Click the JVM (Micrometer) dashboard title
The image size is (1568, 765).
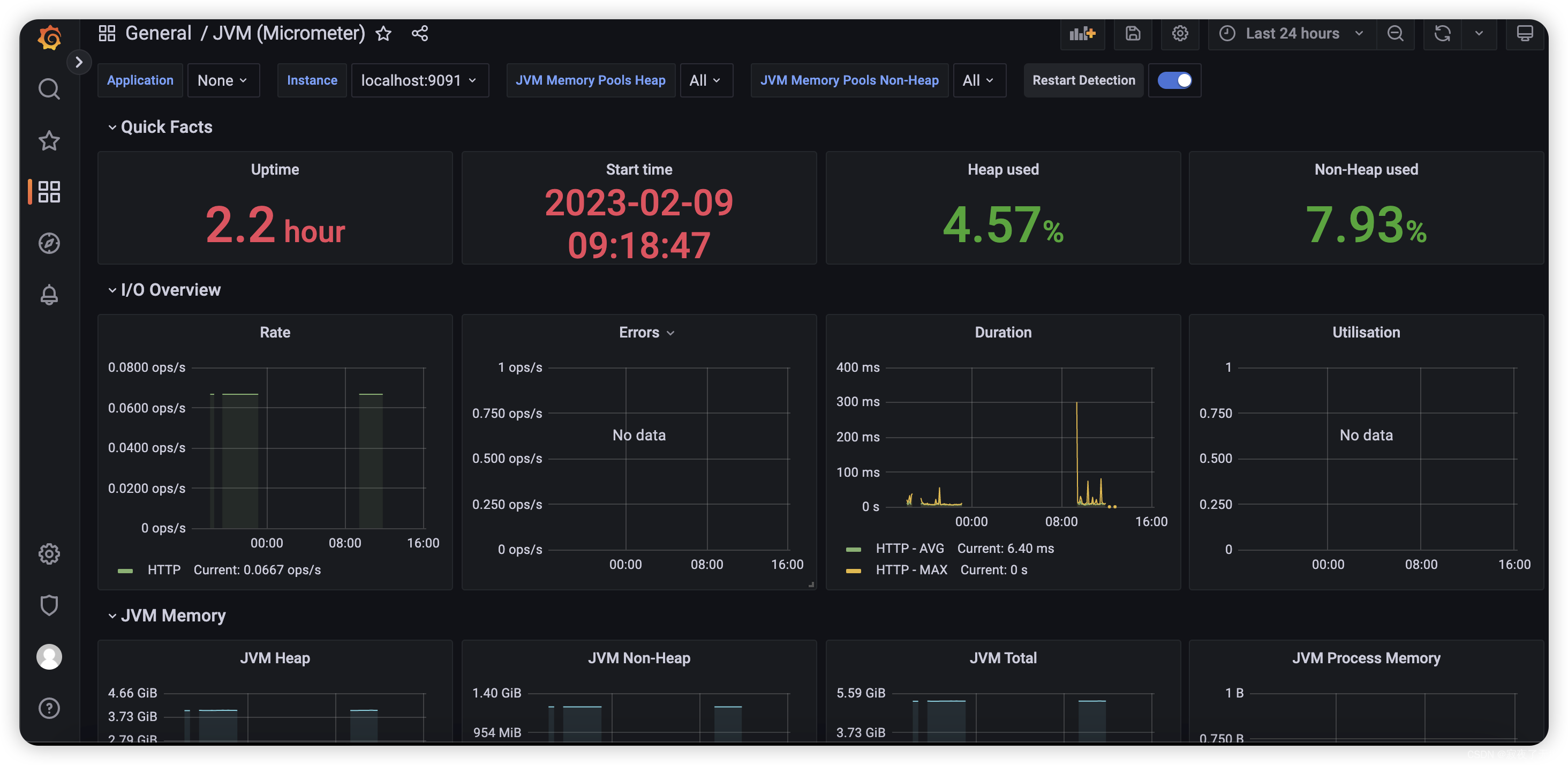289,33
